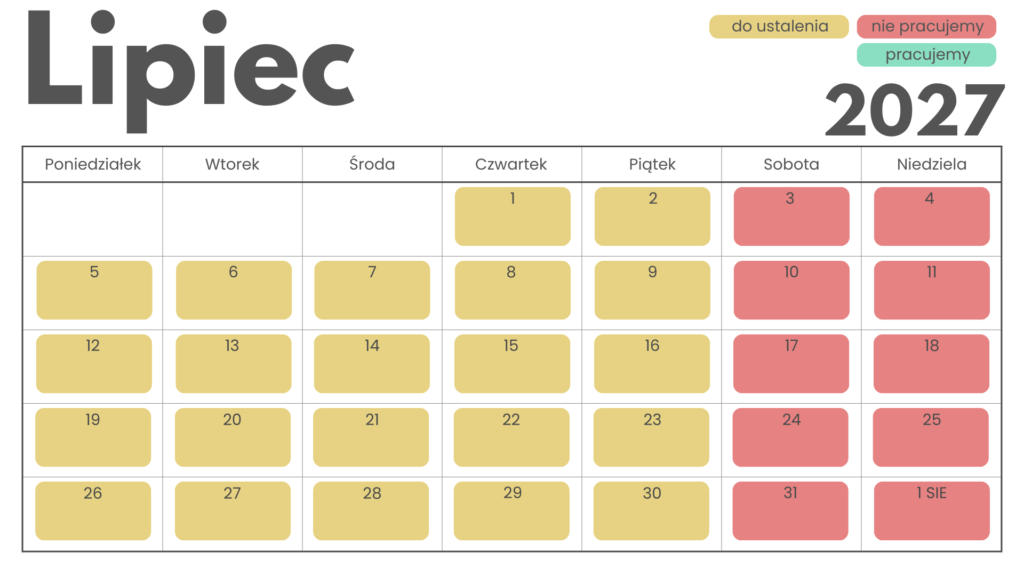Click the yellow 'do ustalenia' legend label

tap(778, 27)
